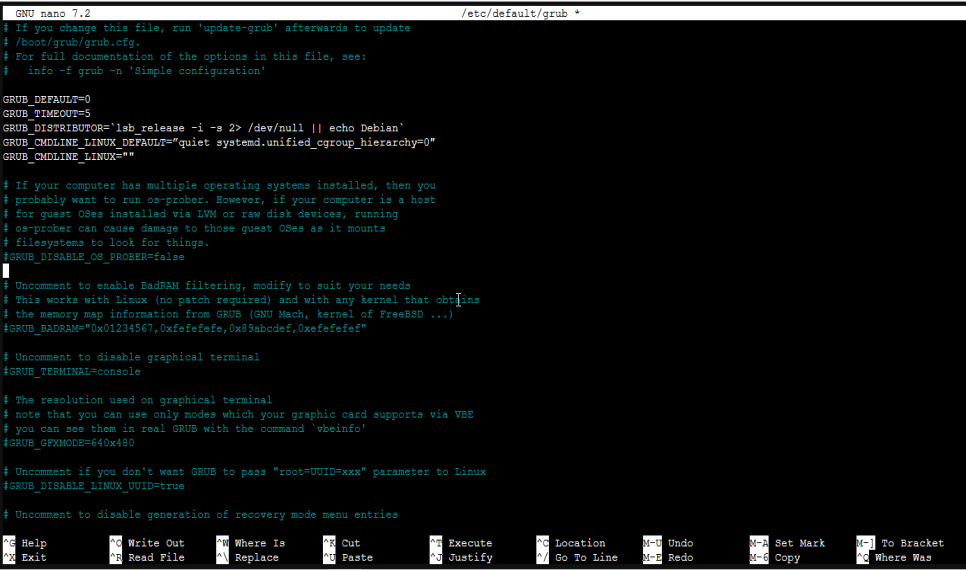Click the Help shortcut in the bottom bar

(33, 543)
